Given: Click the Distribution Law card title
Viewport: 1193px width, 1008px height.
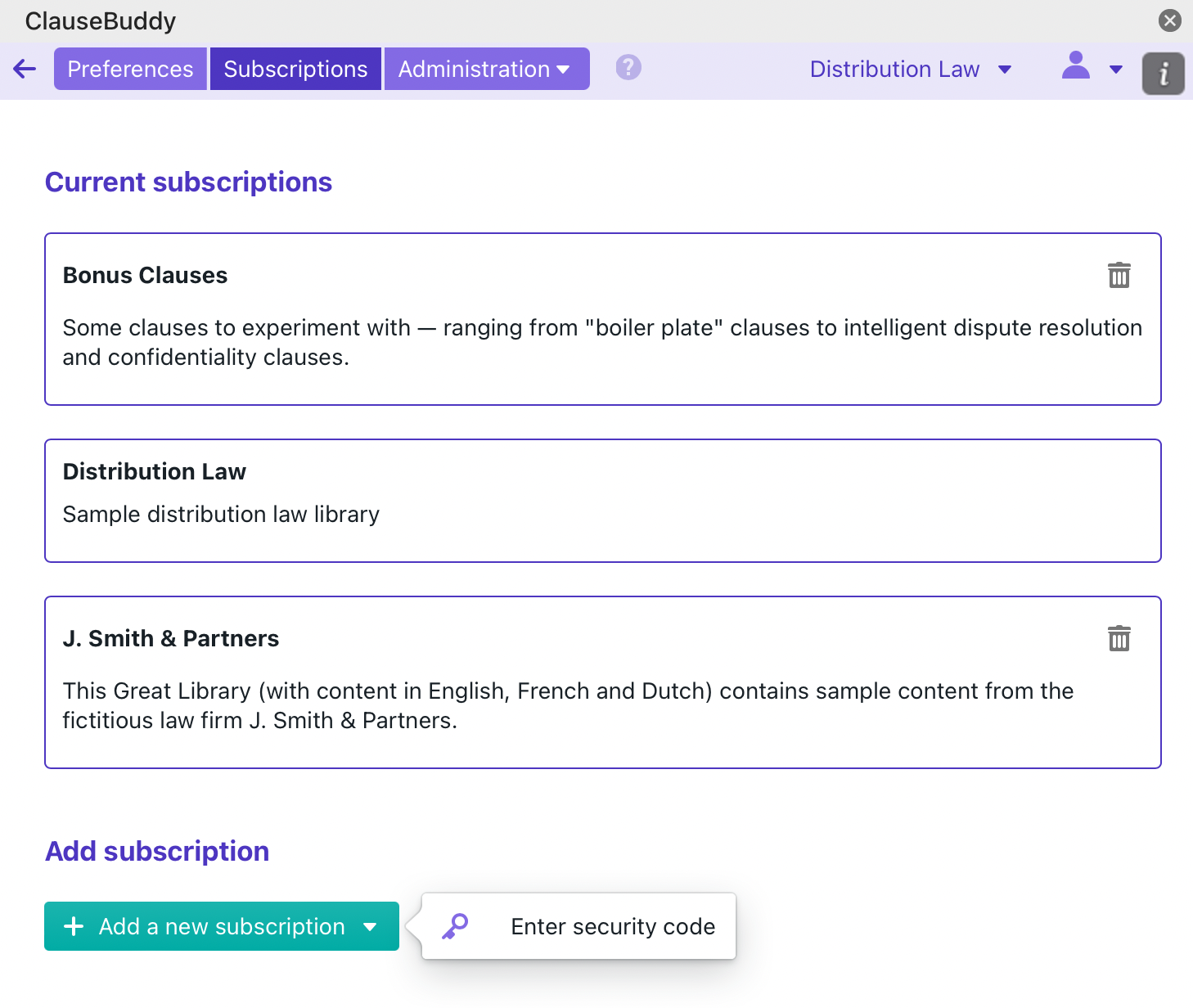Looking at the screenshot, I should click(x=155, y=471).
